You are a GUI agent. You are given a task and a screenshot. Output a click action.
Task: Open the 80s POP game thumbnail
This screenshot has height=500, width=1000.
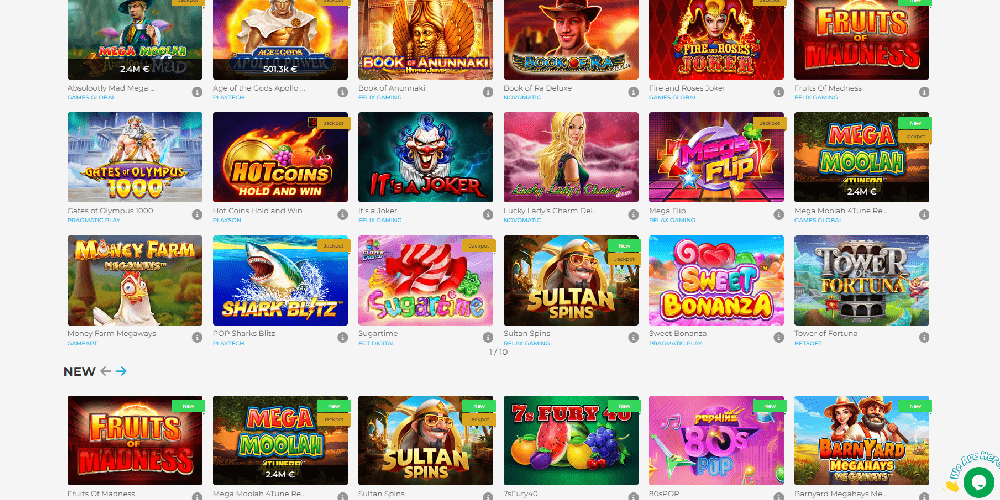[x=716, y=441]
